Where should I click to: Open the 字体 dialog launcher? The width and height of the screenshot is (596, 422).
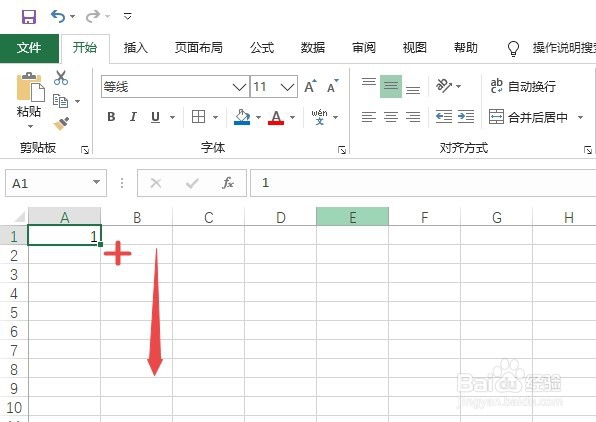[x=342, y=150]
